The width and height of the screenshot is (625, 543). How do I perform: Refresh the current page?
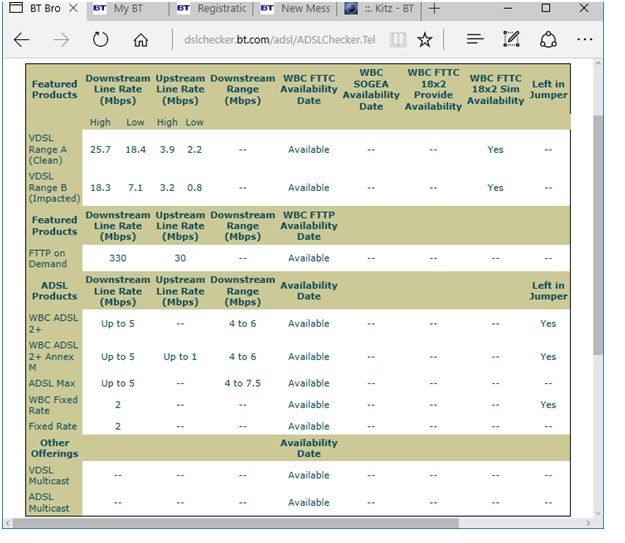100,39
